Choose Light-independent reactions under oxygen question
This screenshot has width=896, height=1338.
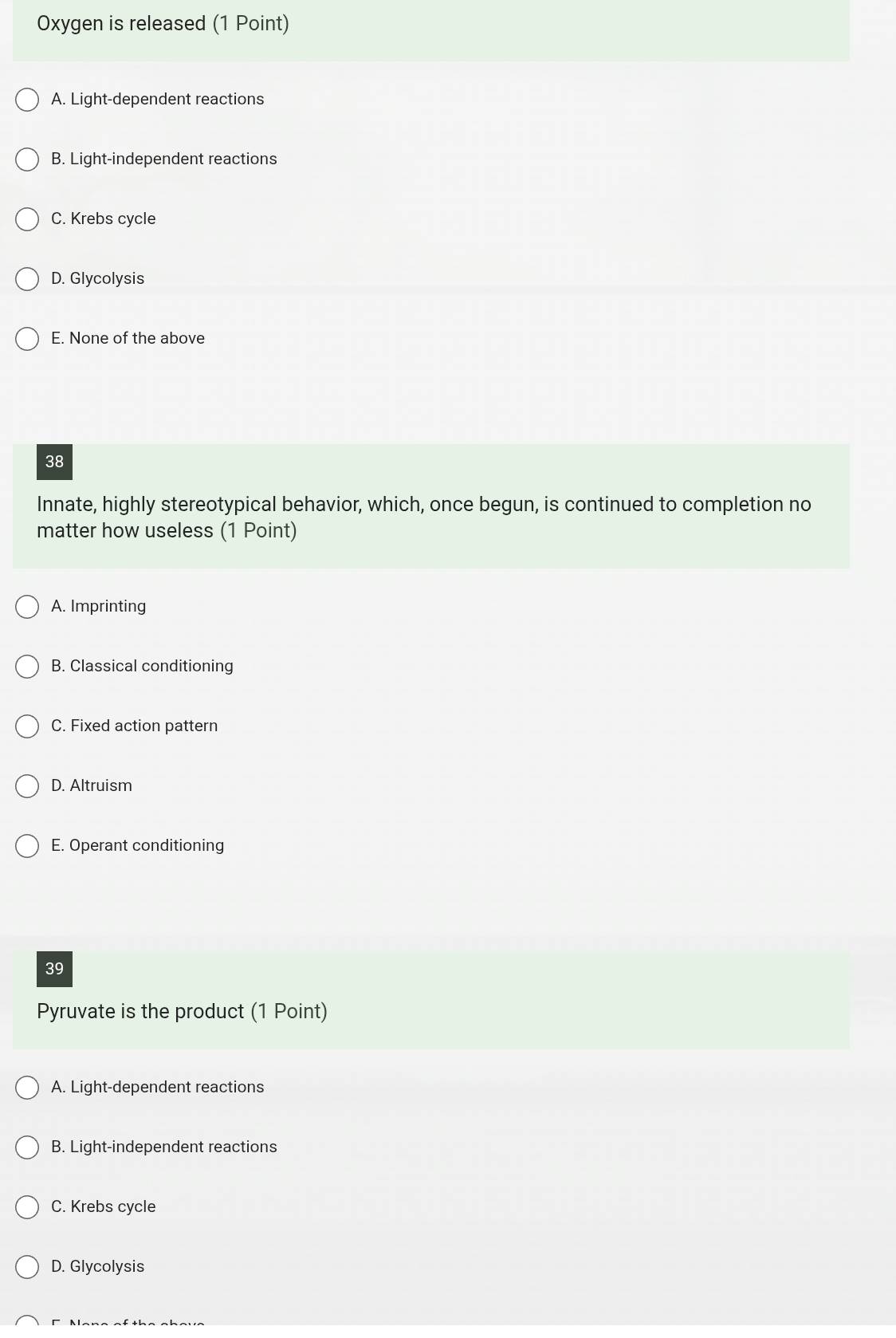click(27, 159)
